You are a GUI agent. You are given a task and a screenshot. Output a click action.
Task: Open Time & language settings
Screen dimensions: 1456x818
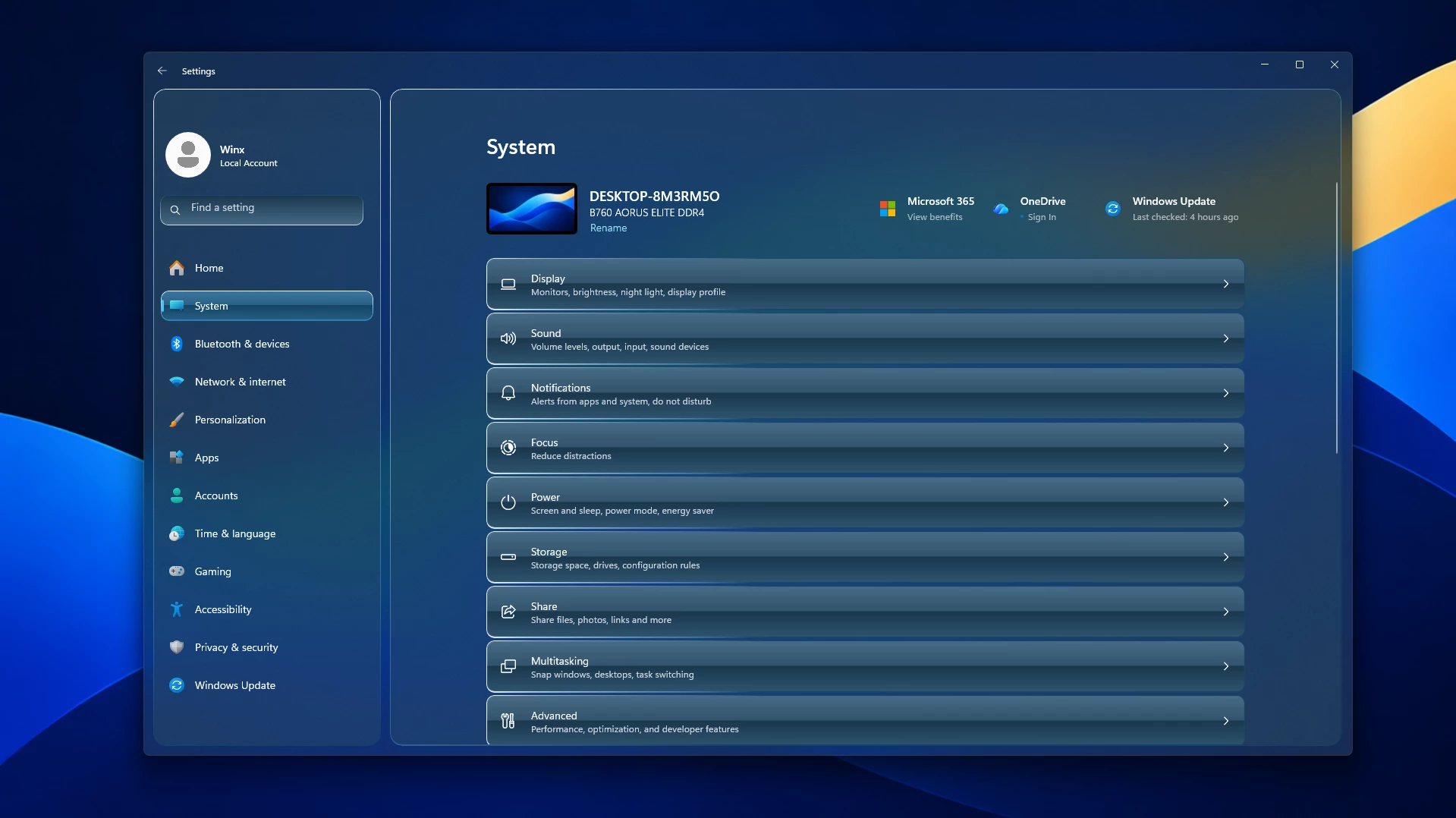click(267, 533)
